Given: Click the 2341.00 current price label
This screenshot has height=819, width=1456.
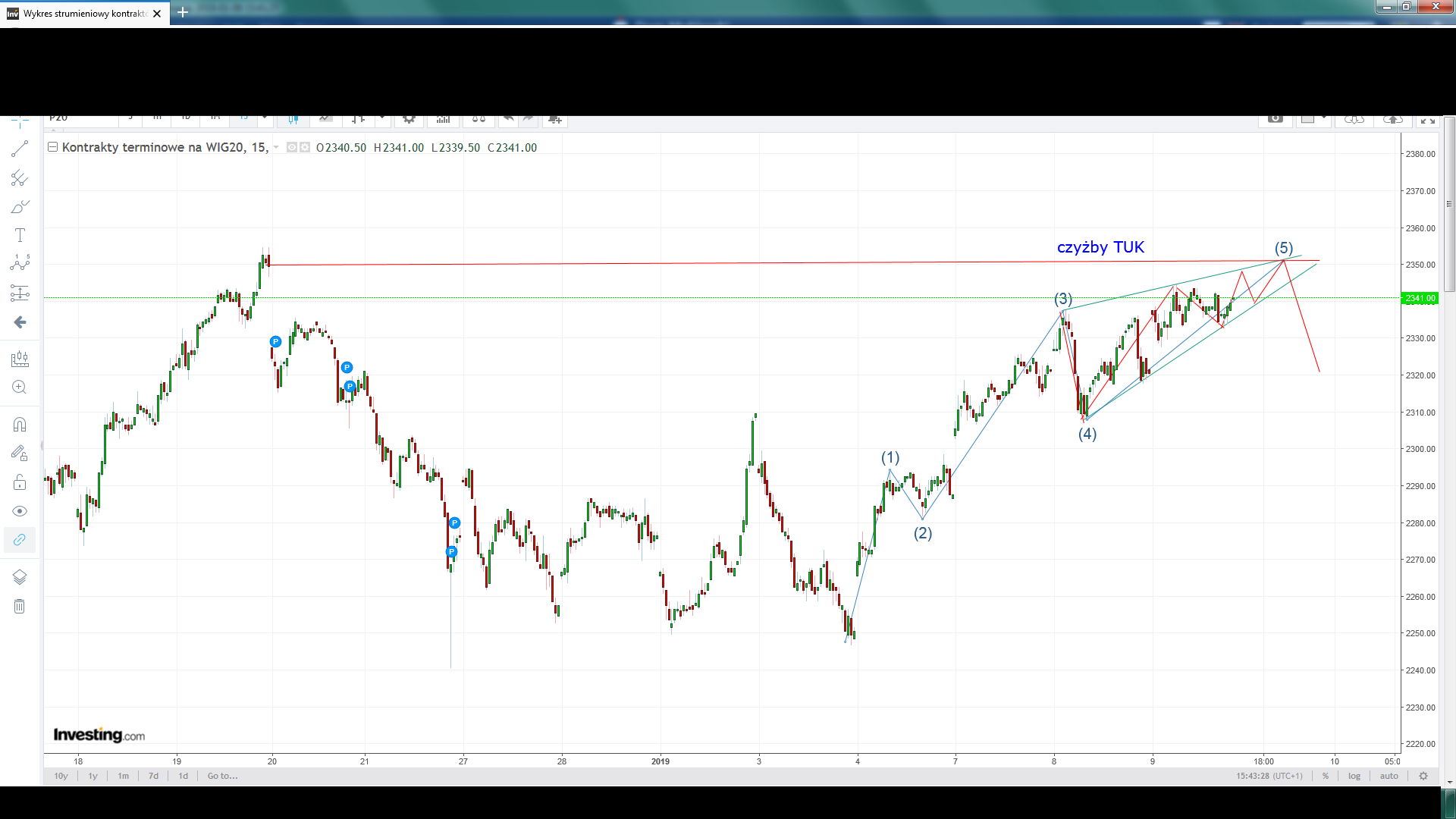Looking at the screenshot, I should point(1420,298).
